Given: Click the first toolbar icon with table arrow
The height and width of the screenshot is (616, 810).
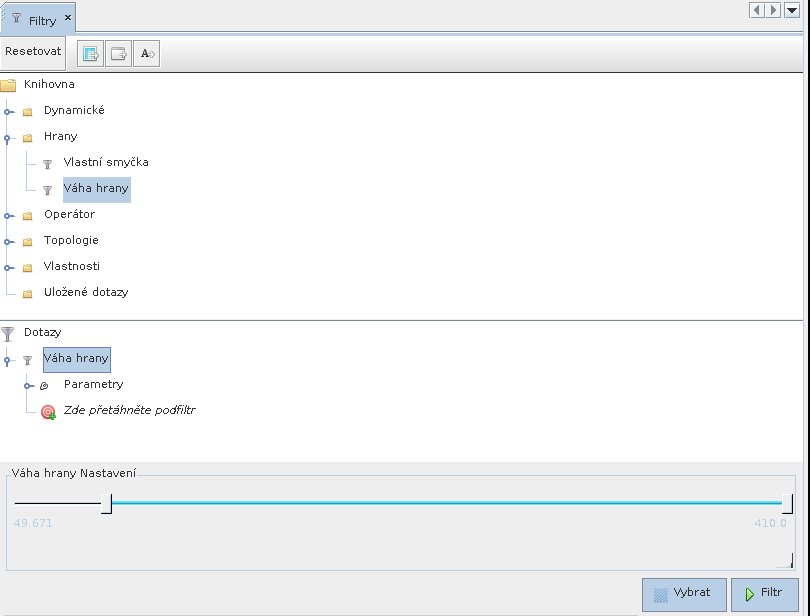Looking at the screenshot, I should click(x=90, y=54).
